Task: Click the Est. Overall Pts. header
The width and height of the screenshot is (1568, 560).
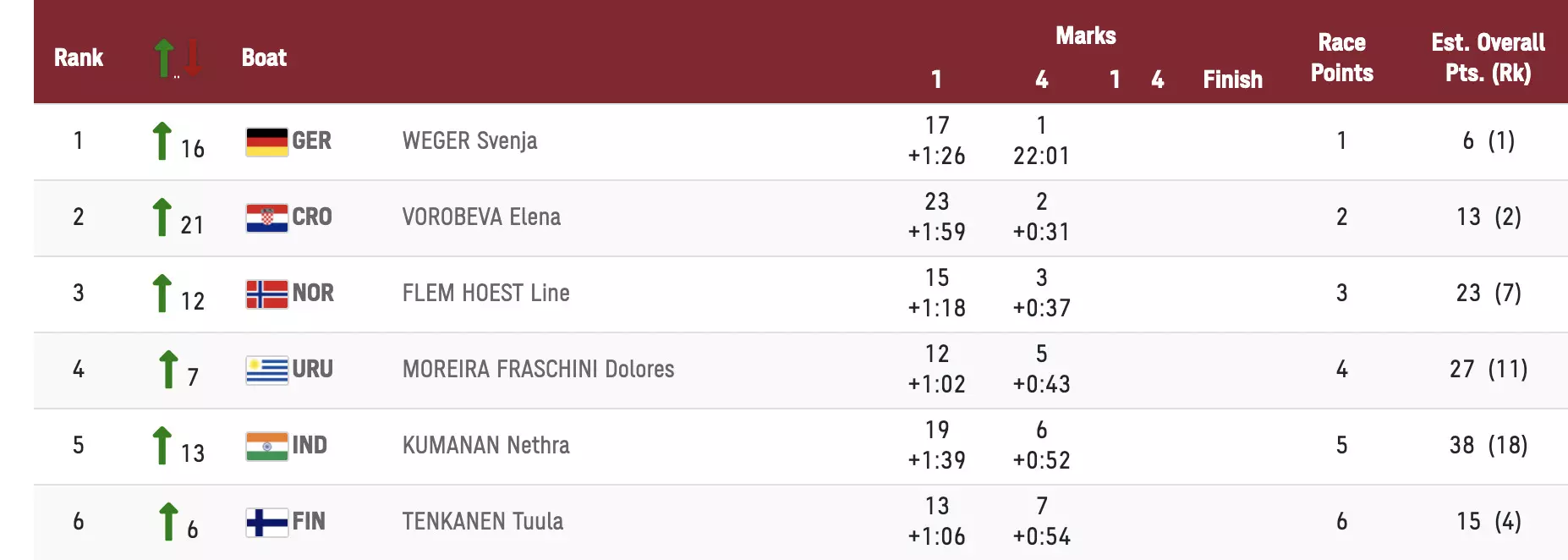Action: click(1488, 58)
